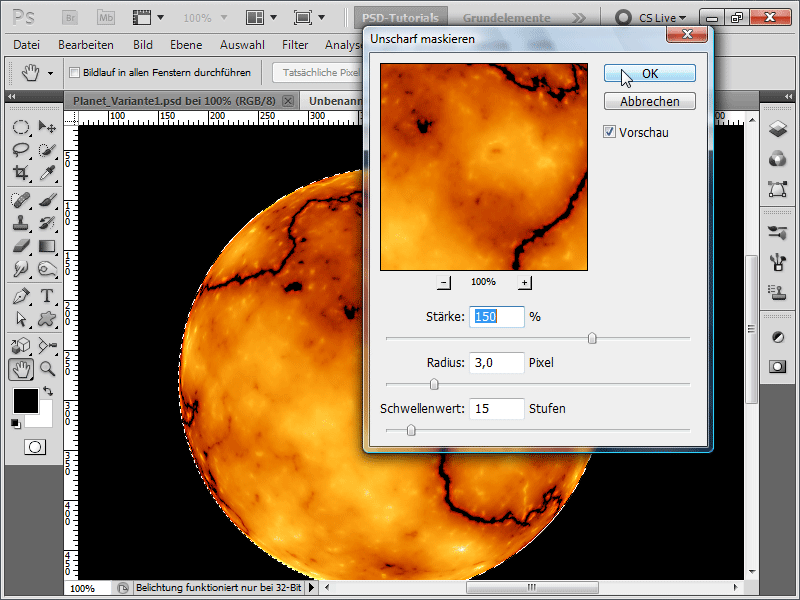
Task: Select the 3D Camera tool
Action: (x=47, y=345)
